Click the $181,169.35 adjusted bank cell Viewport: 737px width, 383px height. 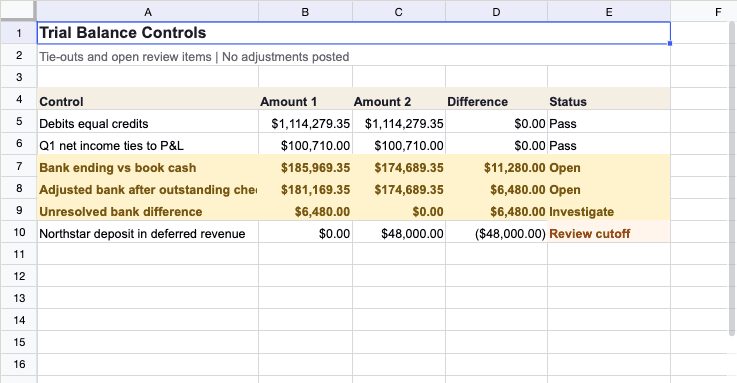305,188
